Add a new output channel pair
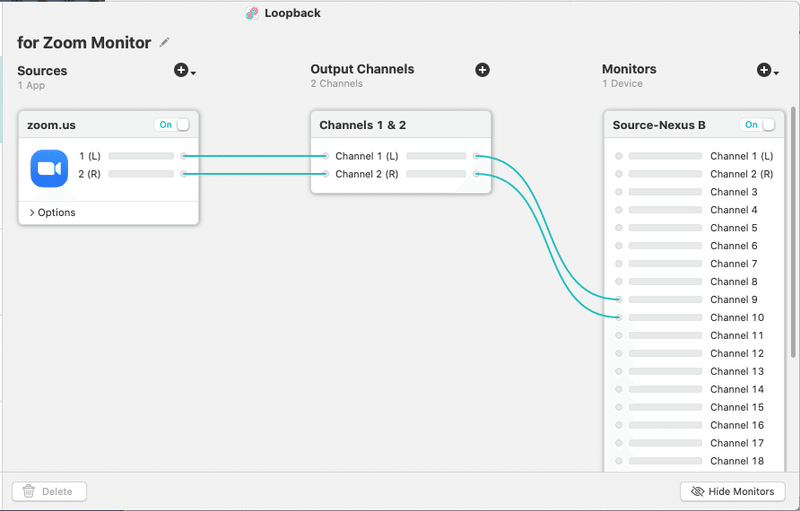This screenshot has width=800, height=511. pos(482,70)
